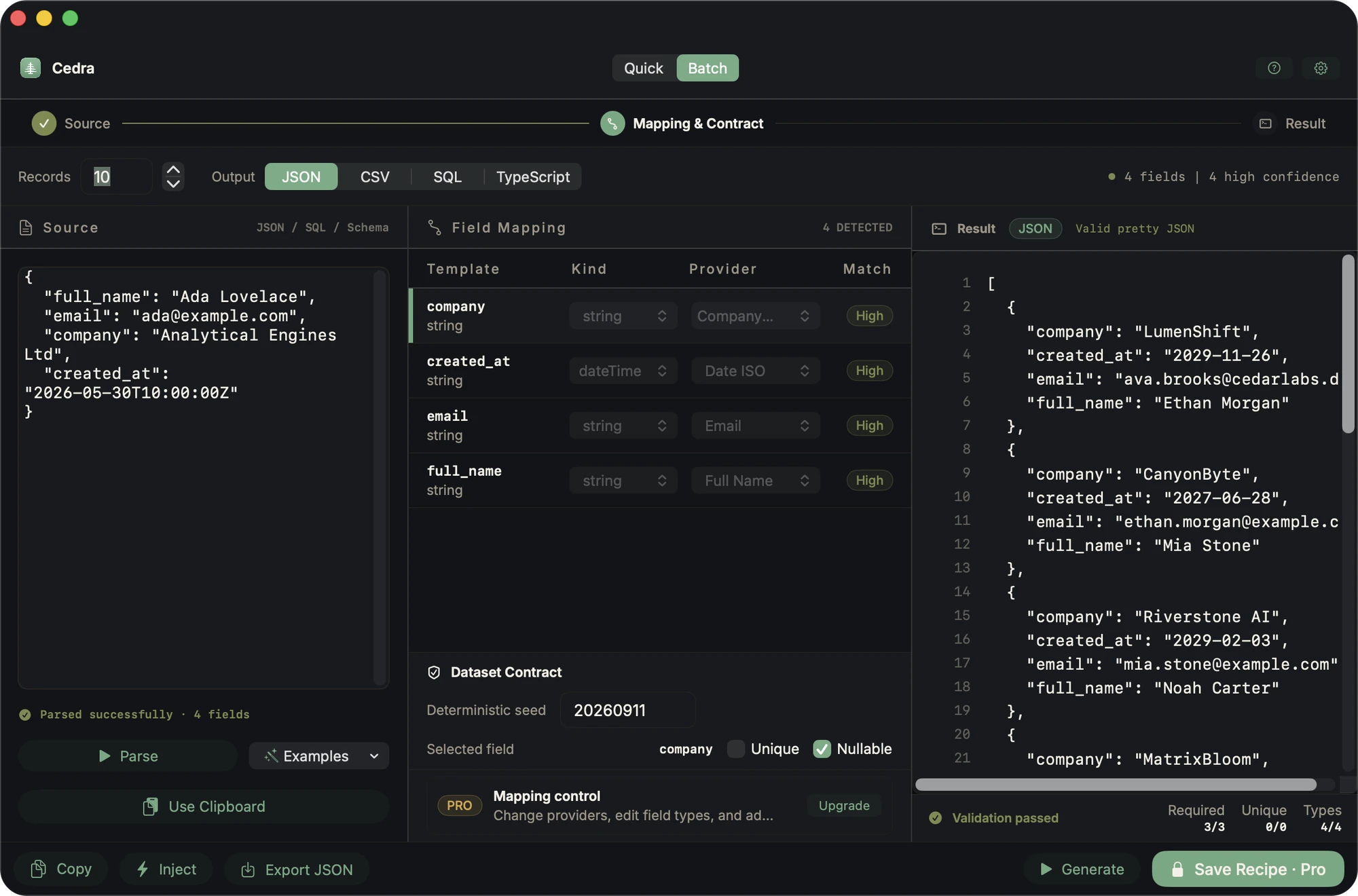Select the email field row
The image size is (1358, 896).
pyautogui.click(x=660, y=426)
